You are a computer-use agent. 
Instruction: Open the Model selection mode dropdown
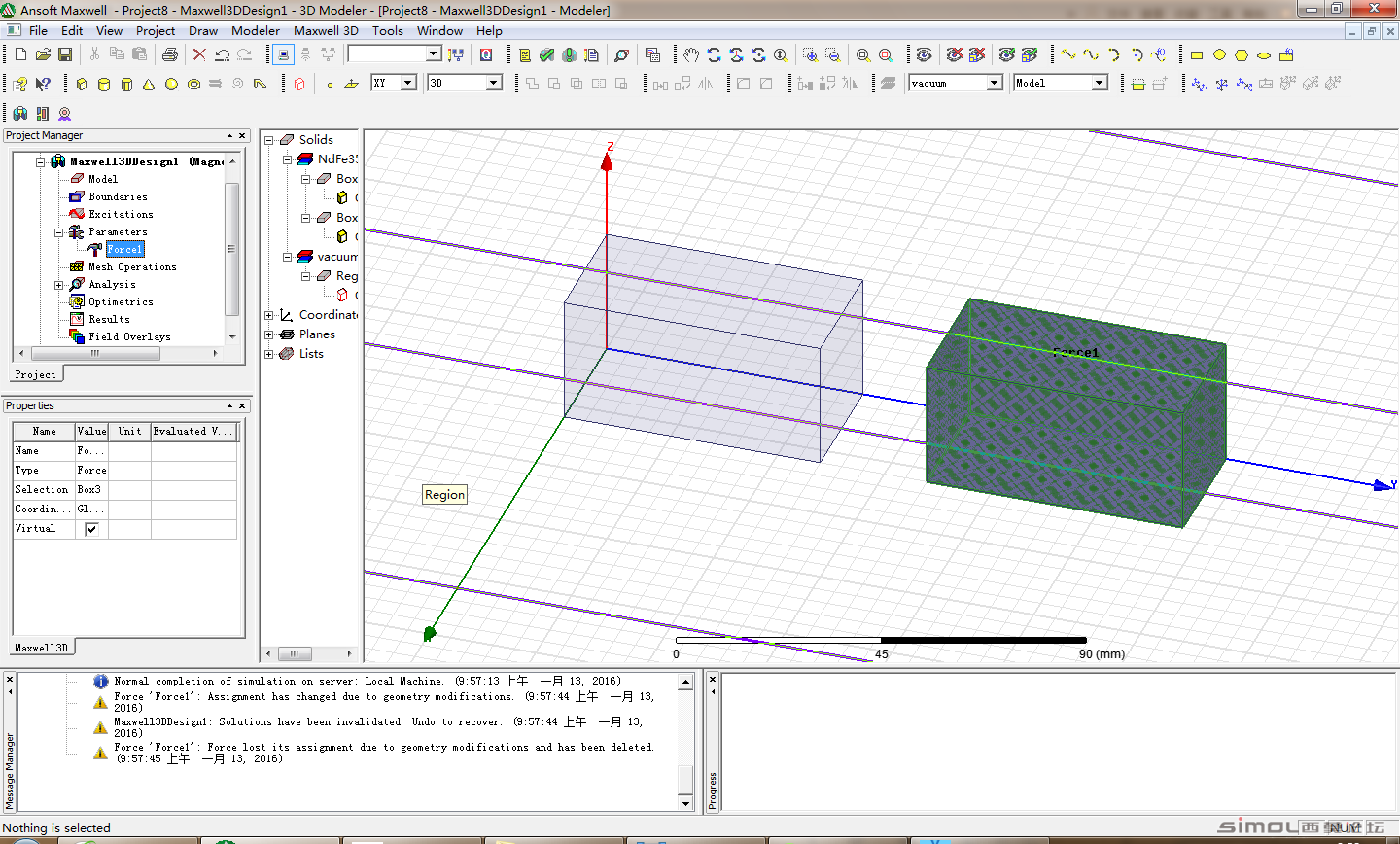click(1100, 83)
